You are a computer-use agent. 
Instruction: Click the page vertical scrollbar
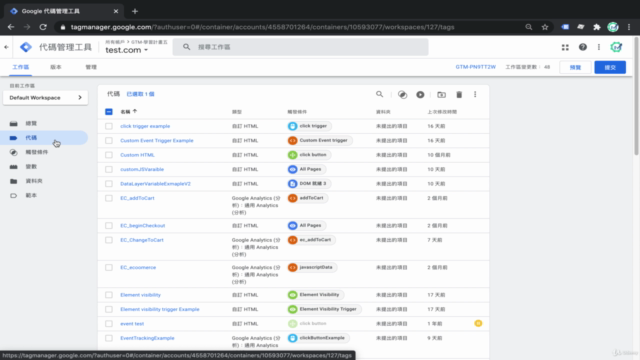pos(636,96)
